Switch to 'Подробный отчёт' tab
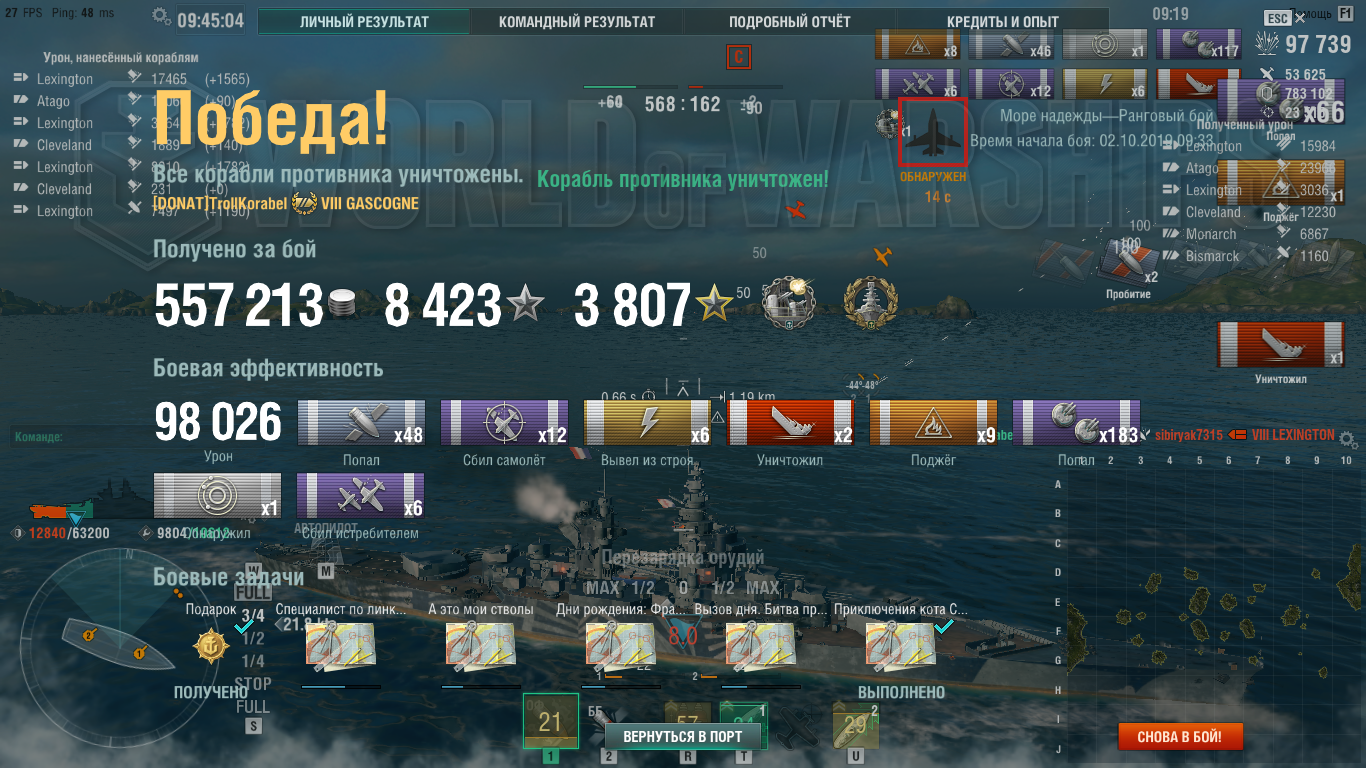1366x768 pixels. pyautogui.click(x=789, y=22)
